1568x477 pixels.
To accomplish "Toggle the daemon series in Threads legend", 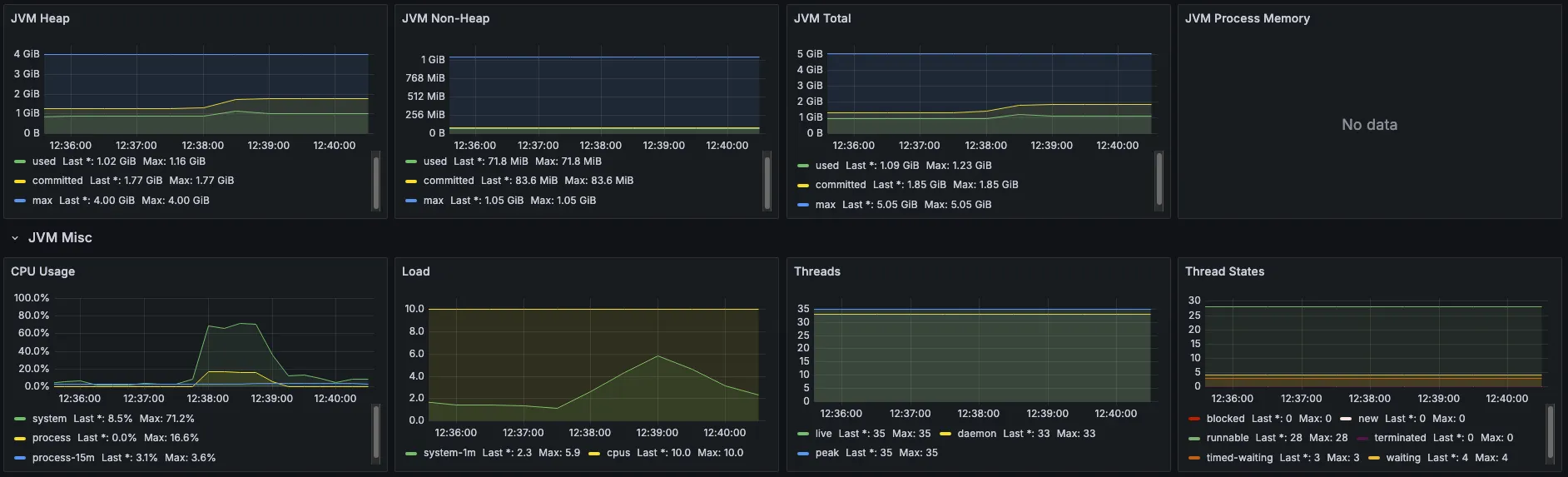I will point(976,434).
